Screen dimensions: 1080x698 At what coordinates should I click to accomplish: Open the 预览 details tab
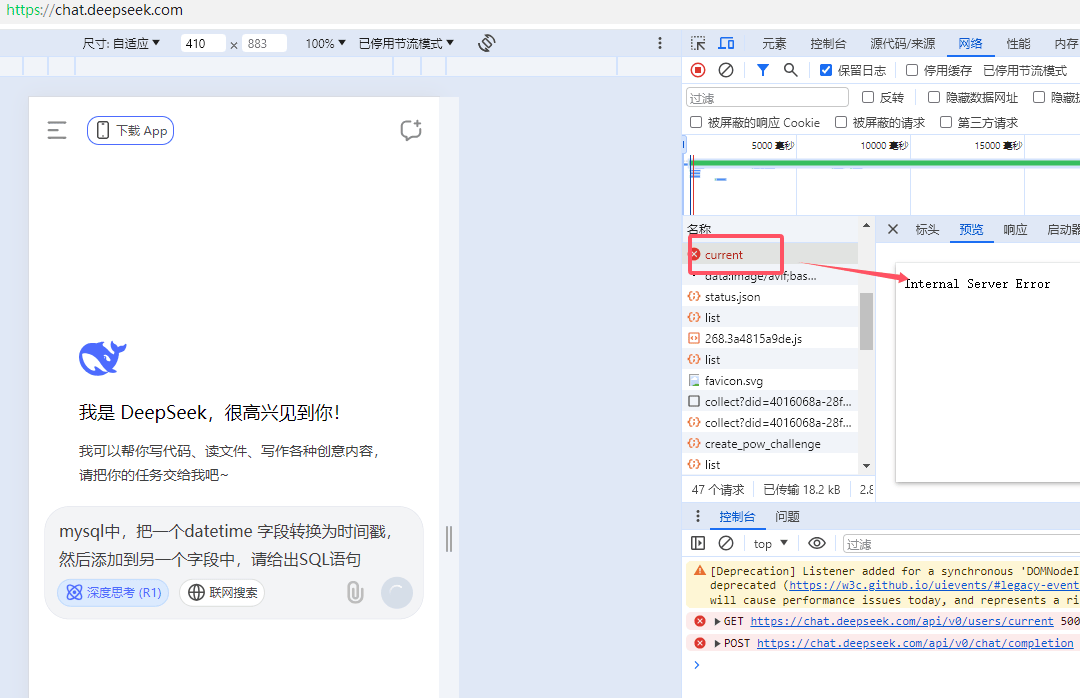[x=971, y=230]
